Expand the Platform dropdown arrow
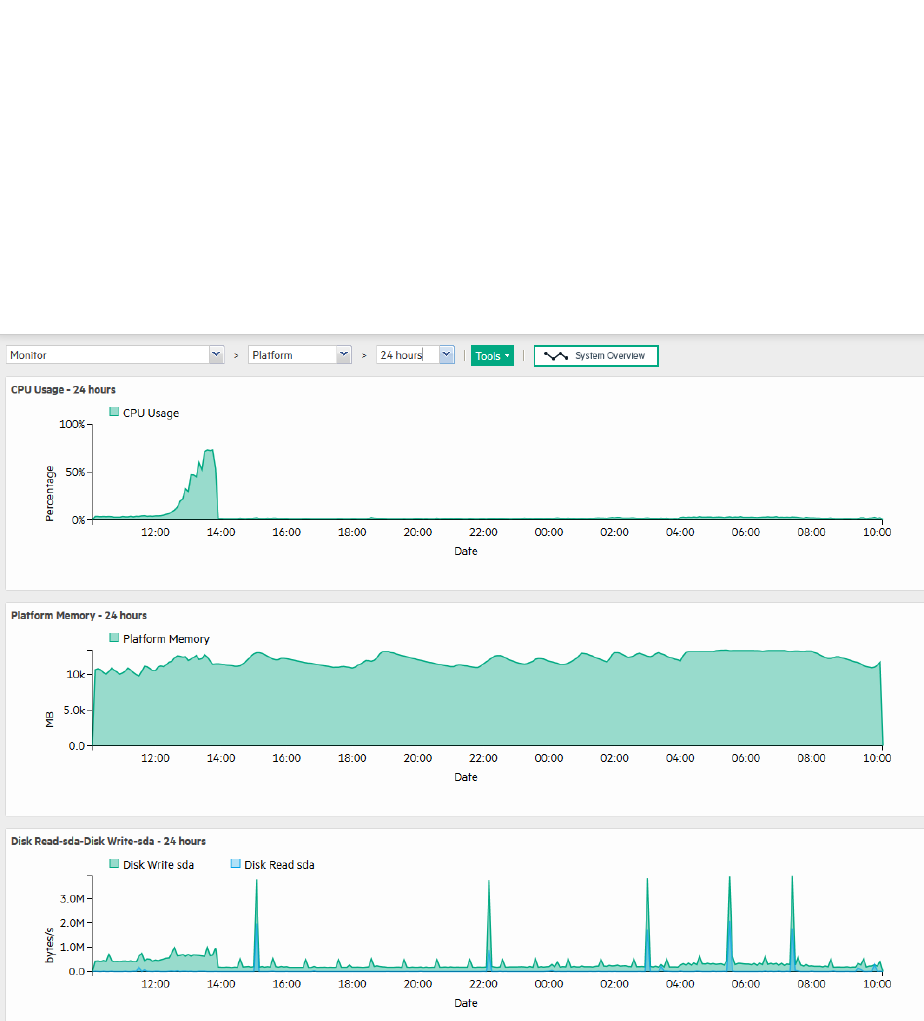Viewport: 924px width, 1021px height. pyautogui.click(x=344, y=355)
